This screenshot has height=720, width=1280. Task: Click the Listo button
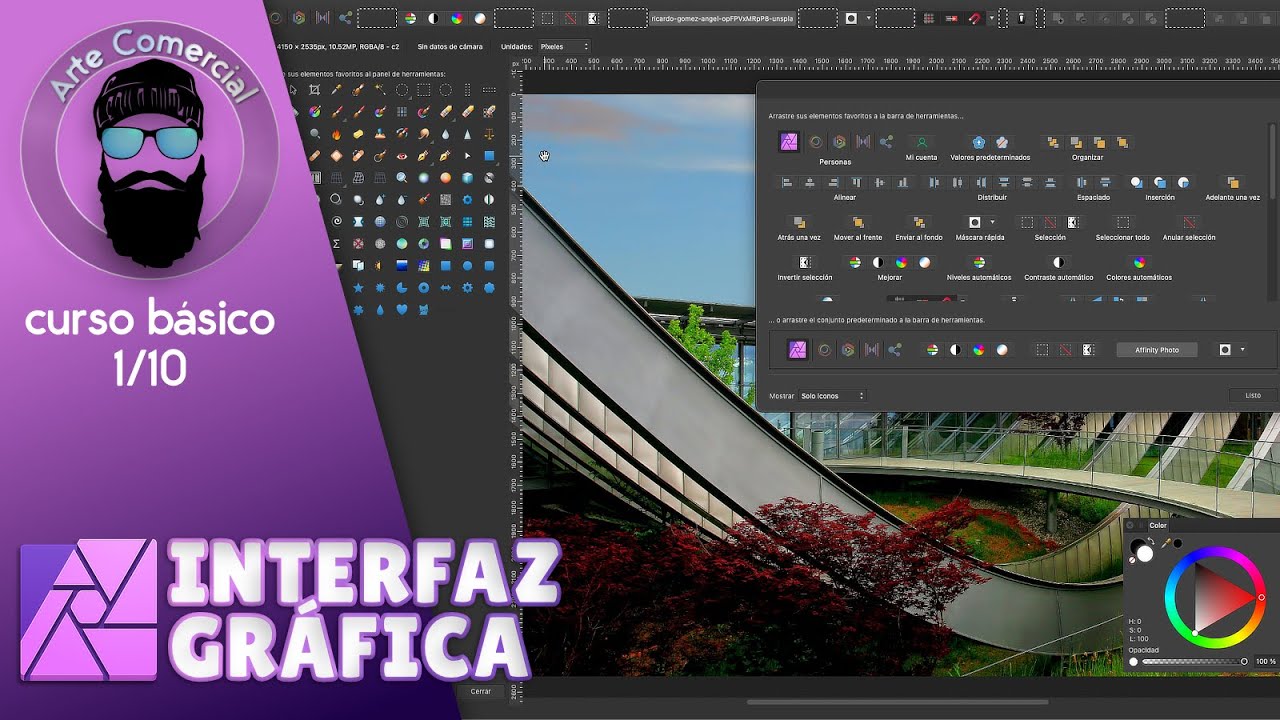1253,396
